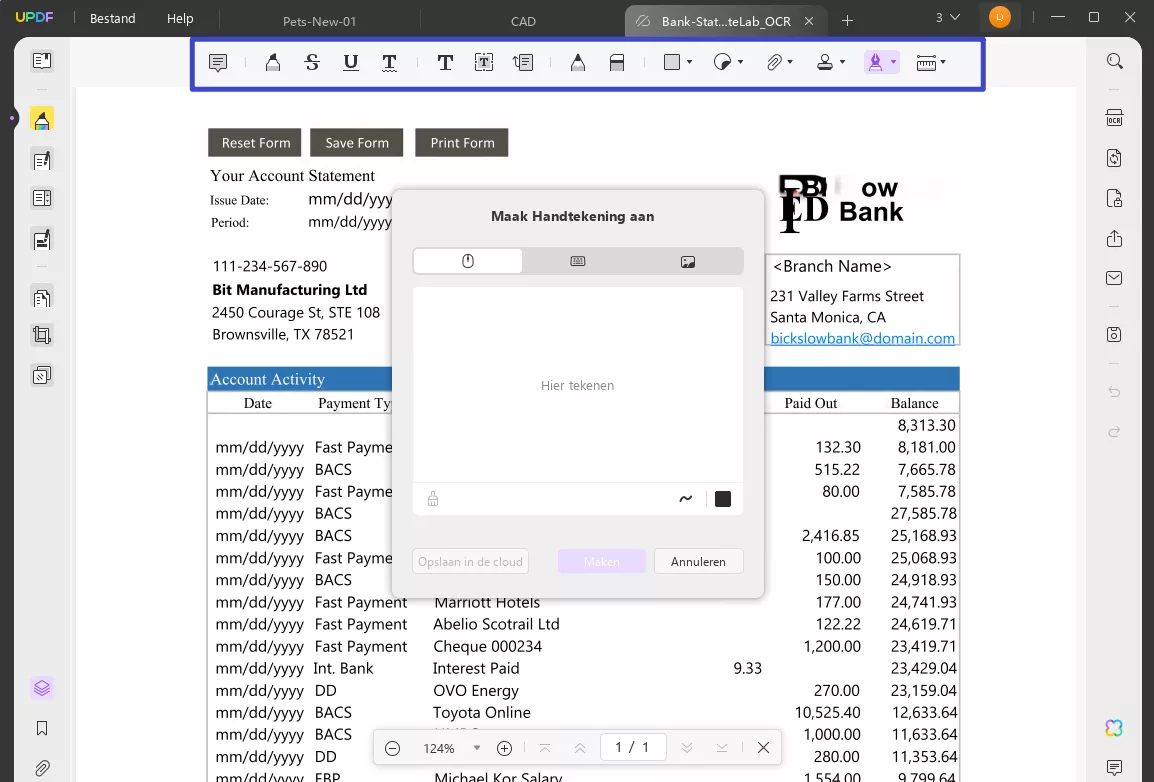Switch to image signature tab
The width and height of the screenshot is (1154, 782).
687,261
